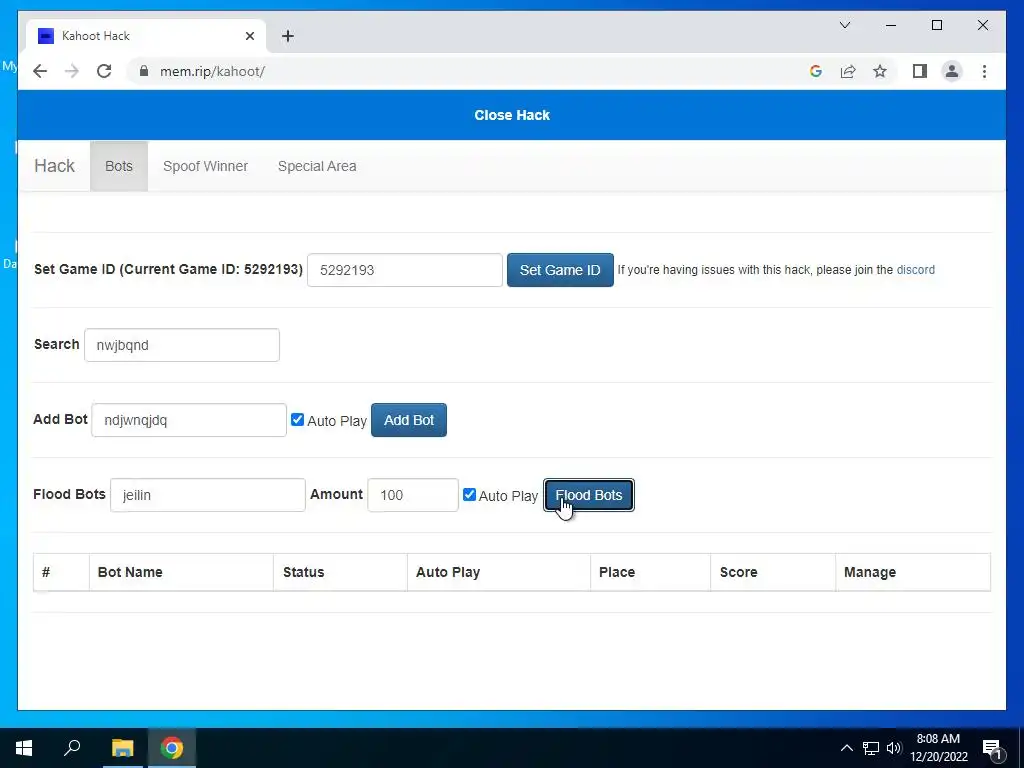
Task: Switch to the Bots tab
Action: click(119, 166)
